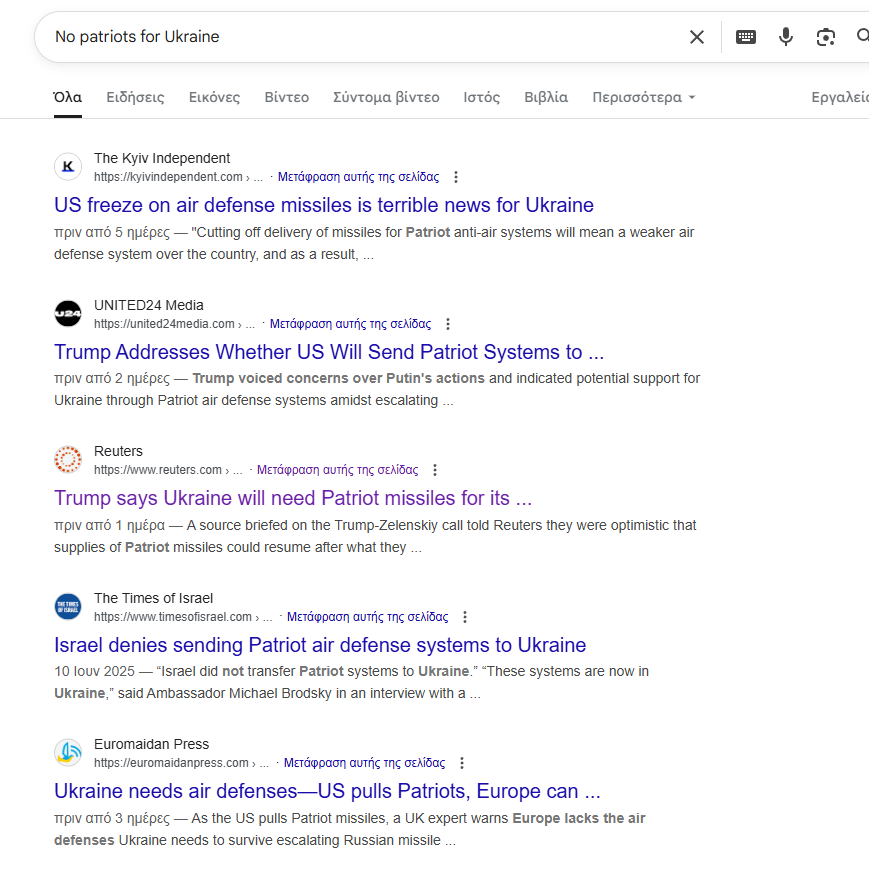This screenshot has width=869, height=875.
Task: Click 'The Times of Israel' source name
Action: coord(153,598)
